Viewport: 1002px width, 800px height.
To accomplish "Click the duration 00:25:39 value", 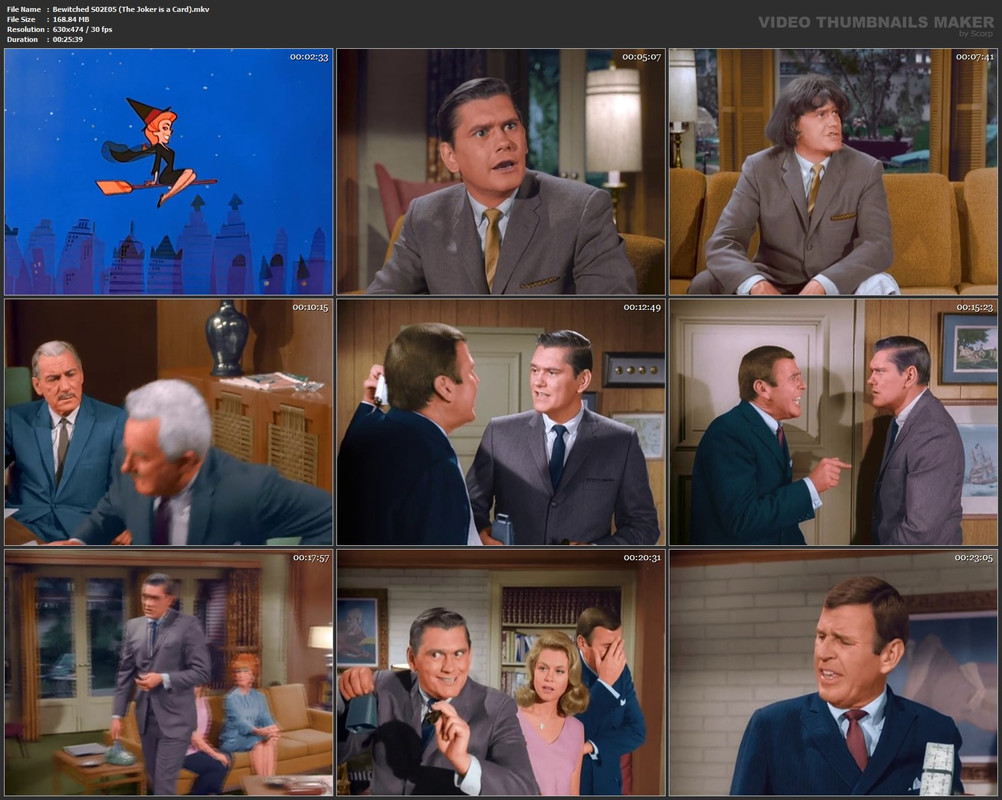I will click(68, 40).
